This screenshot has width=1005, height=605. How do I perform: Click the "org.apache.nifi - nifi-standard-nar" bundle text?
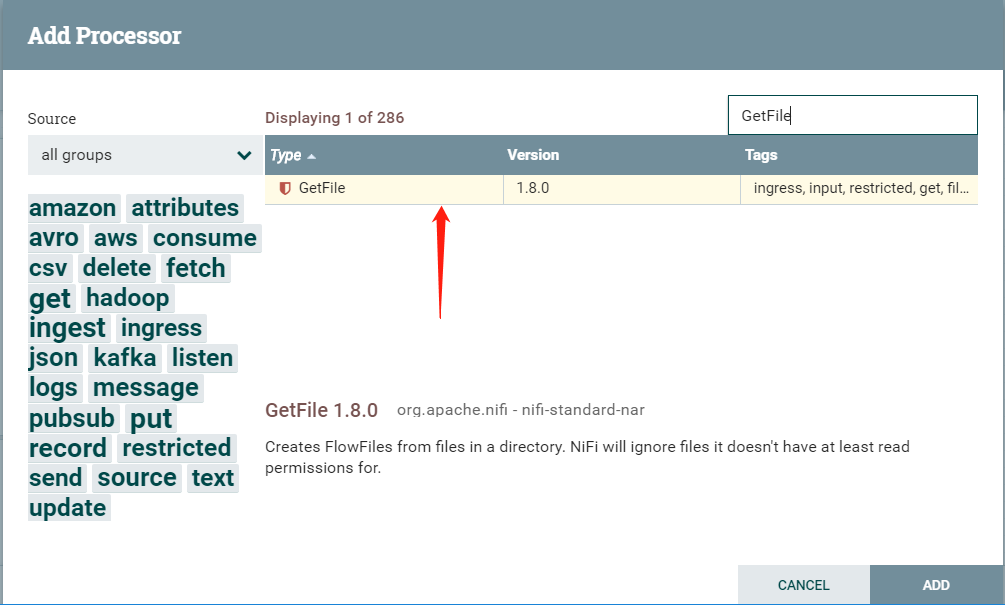click(521, 410)
